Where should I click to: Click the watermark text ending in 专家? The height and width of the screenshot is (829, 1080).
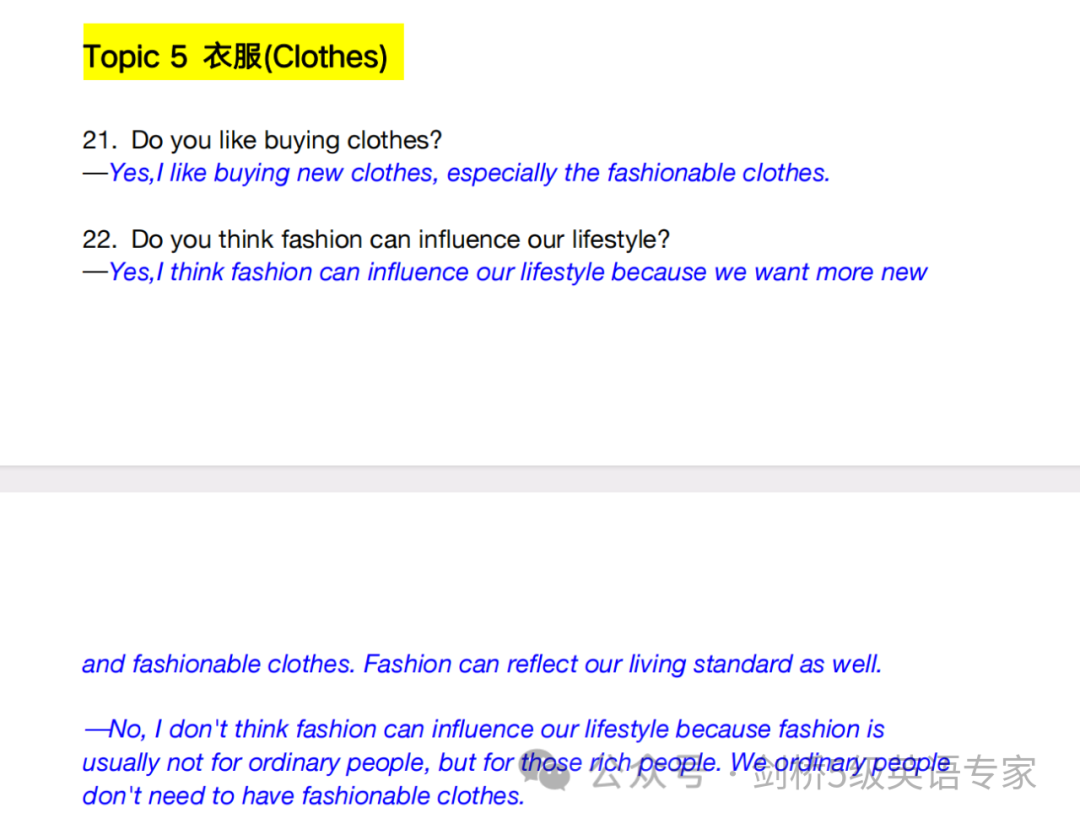point(895,773)
